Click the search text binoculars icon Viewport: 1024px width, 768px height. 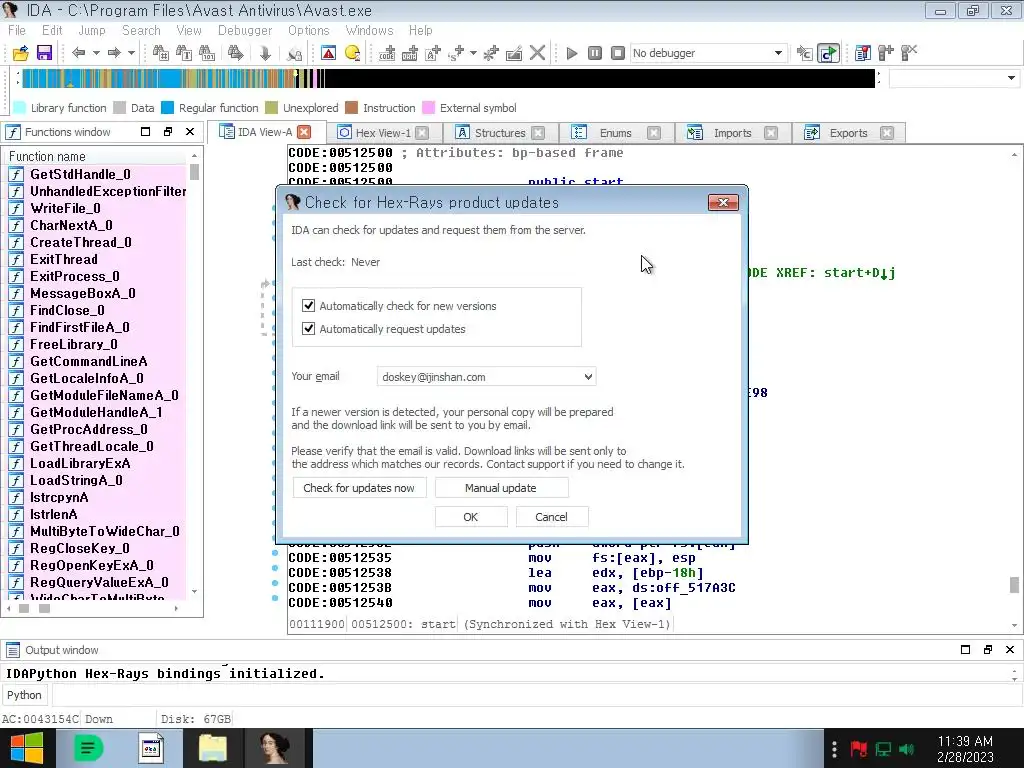pyautogui.click(x=184, y=53)
